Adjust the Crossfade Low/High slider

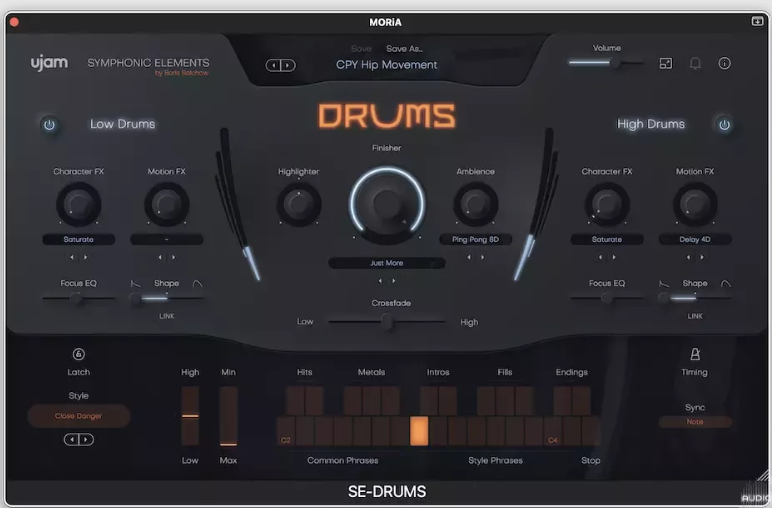(387, 322)
